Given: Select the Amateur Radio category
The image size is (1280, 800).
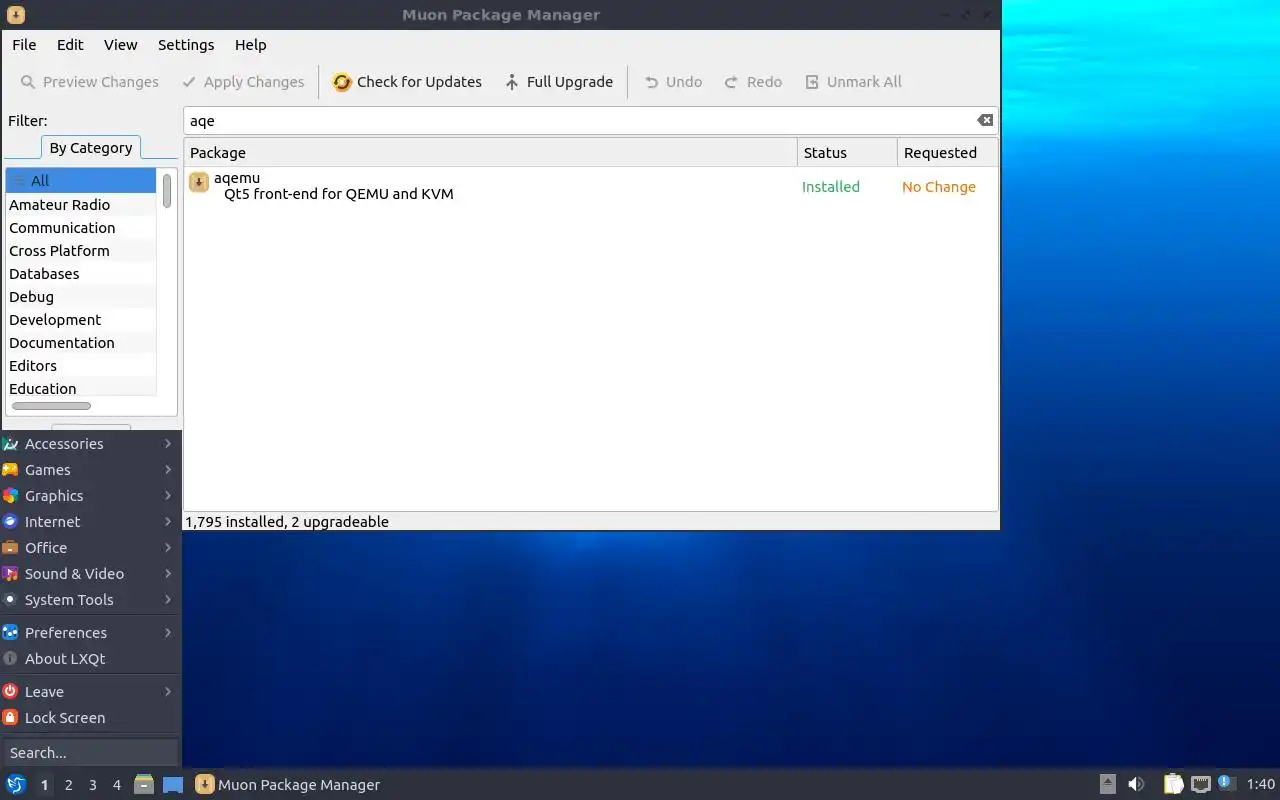Looking at the screenshot, I should [81, 205].
